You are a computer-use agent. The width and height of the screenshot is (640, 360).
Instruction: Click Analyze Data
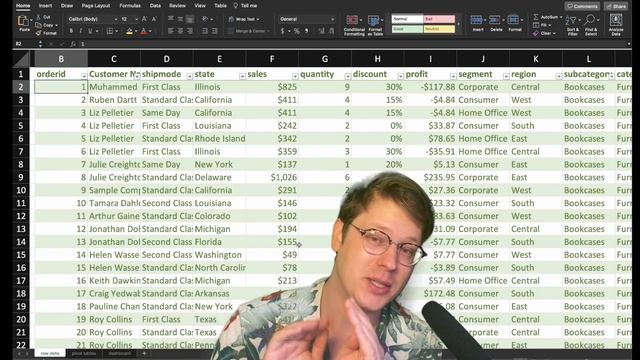(616, 25)
